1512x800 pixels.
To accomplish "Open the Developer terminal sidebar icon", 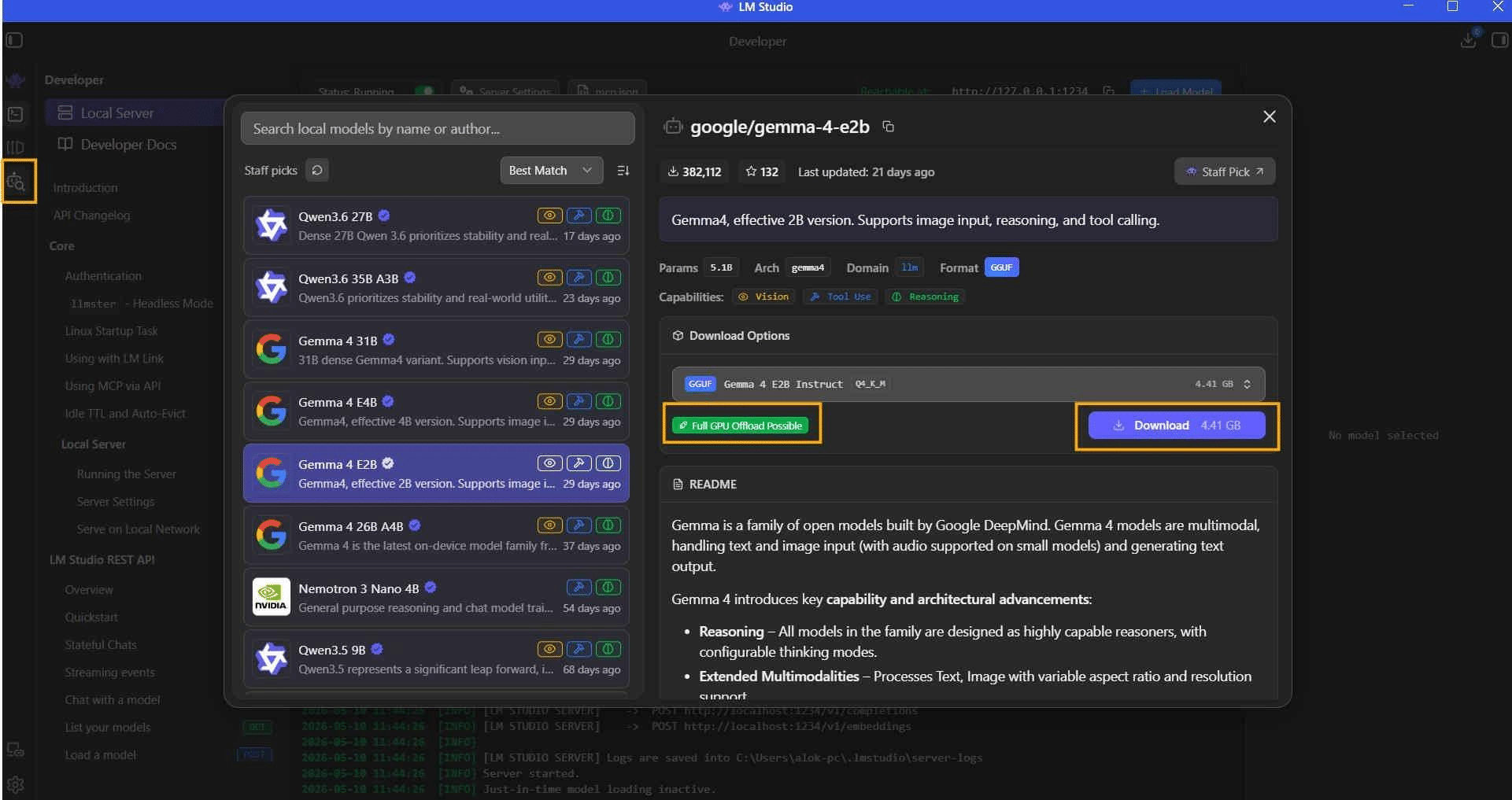I will (x=16, y=114).
